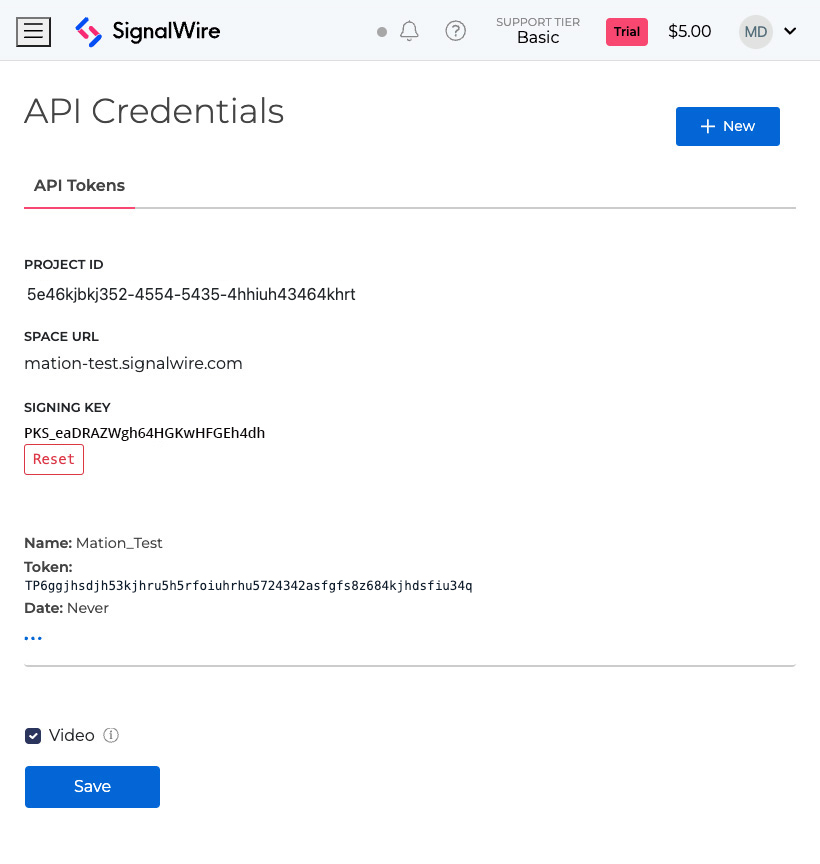This screenshot has height=864, width=820.
Task: Save the API credential settings
Action: point(93,786)
